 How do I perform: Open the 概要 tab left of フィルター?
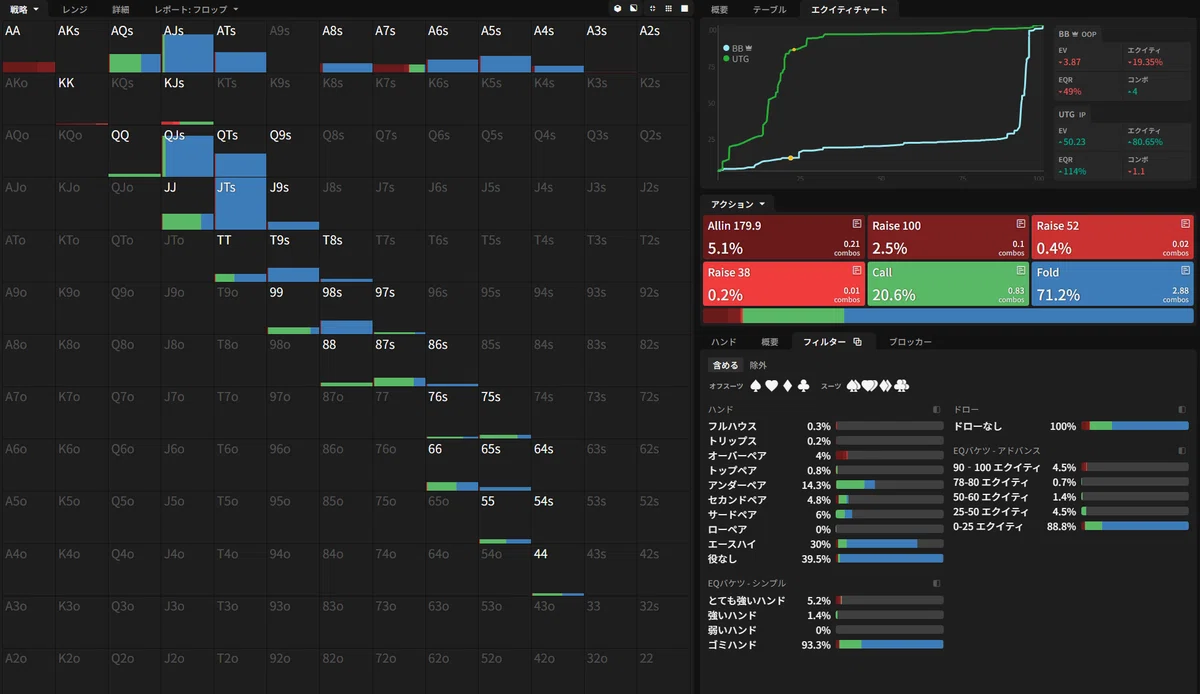(x=769, y=342)
